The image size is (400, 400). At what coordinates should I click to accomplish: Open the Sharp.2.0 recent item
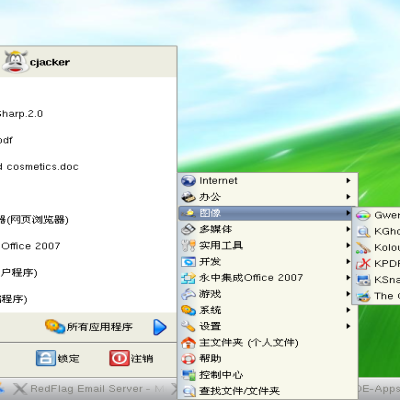[21, 114]
